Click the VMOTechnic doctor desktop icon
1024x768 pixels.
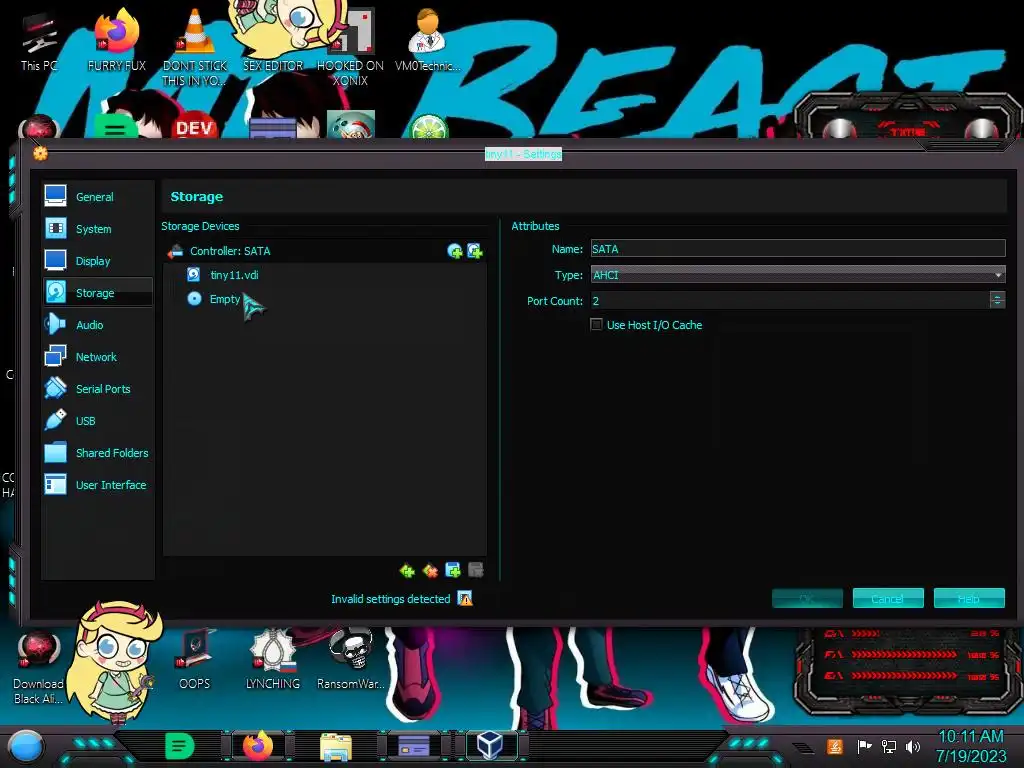click(x=428, y=40)
